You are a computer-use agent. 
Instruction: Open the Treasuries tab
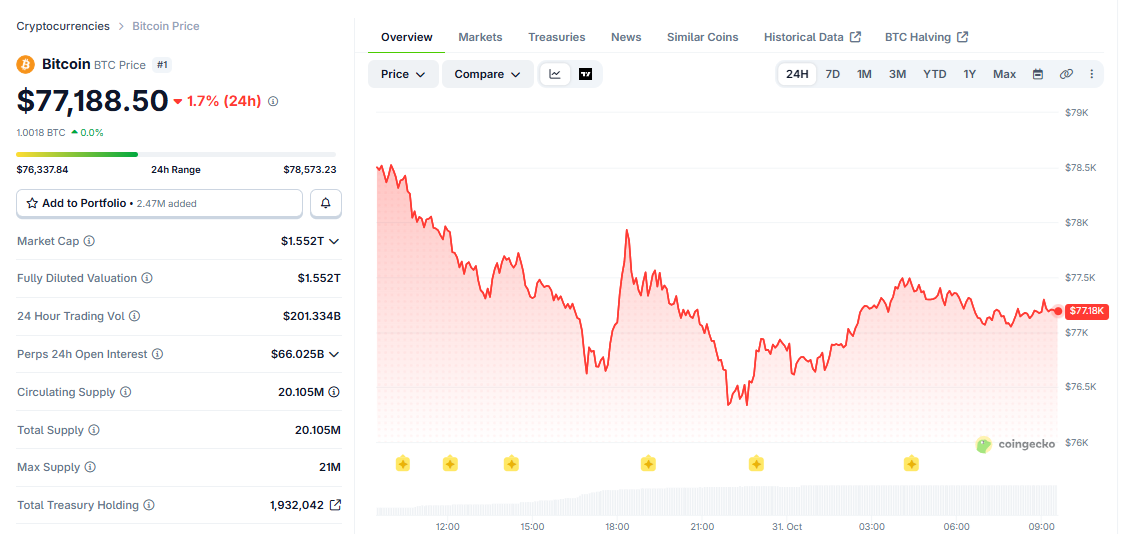[x=557, y=37]
